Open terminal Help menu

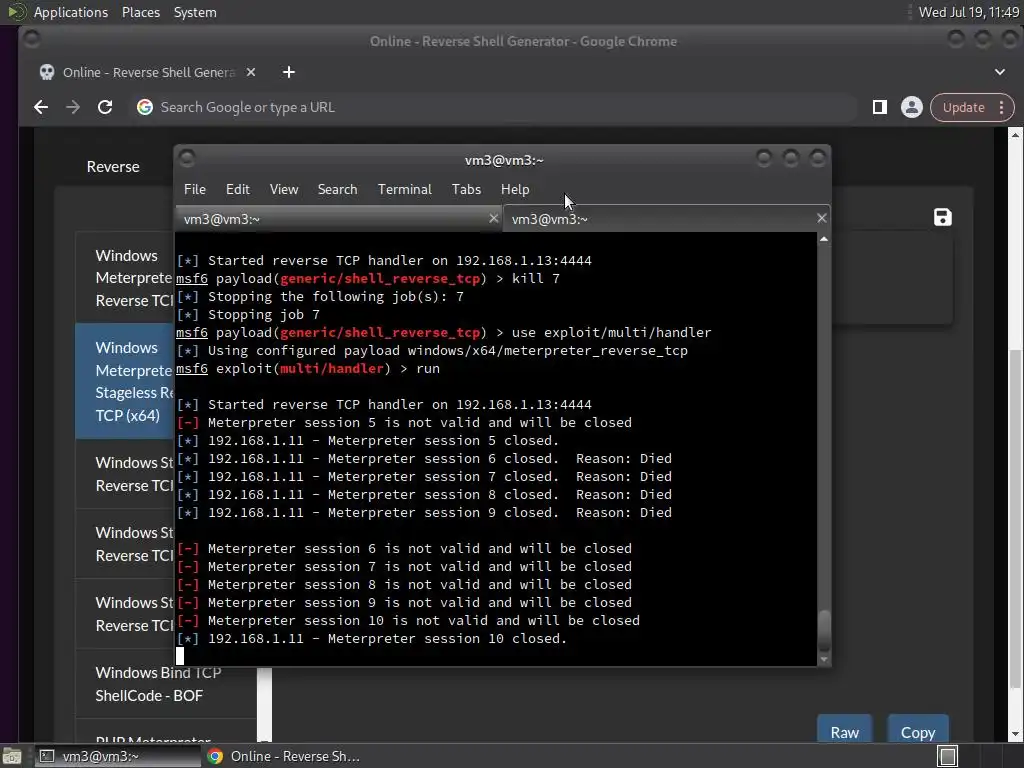pos(515,189)
